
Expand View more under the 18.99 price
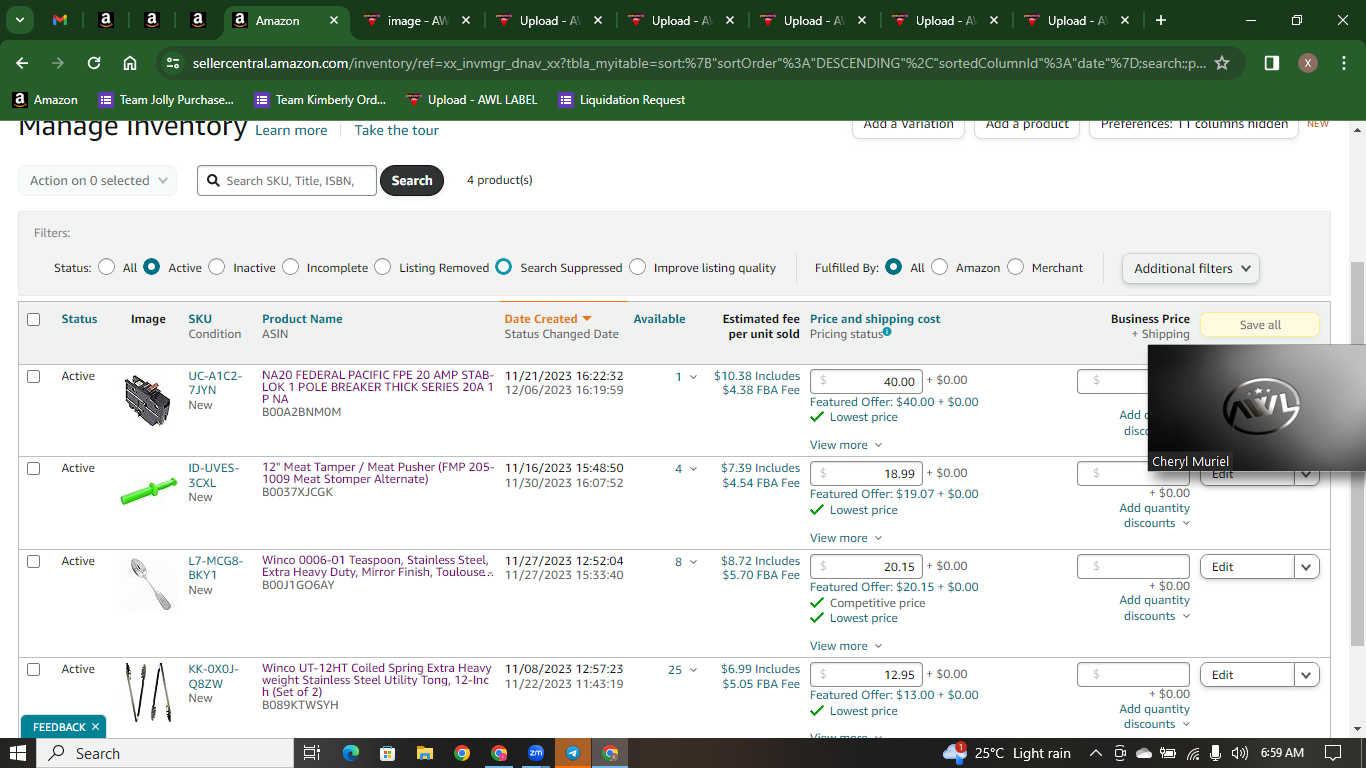tap(846, 538)
